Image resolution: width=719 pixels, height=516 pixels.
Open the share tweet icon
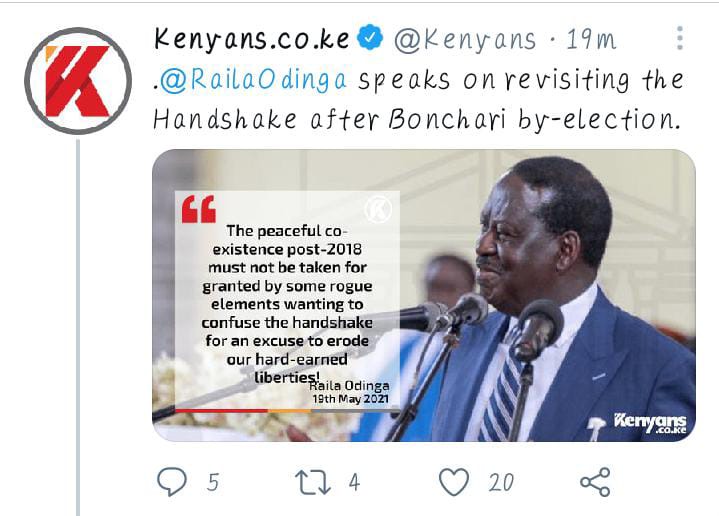pos(595,482)
